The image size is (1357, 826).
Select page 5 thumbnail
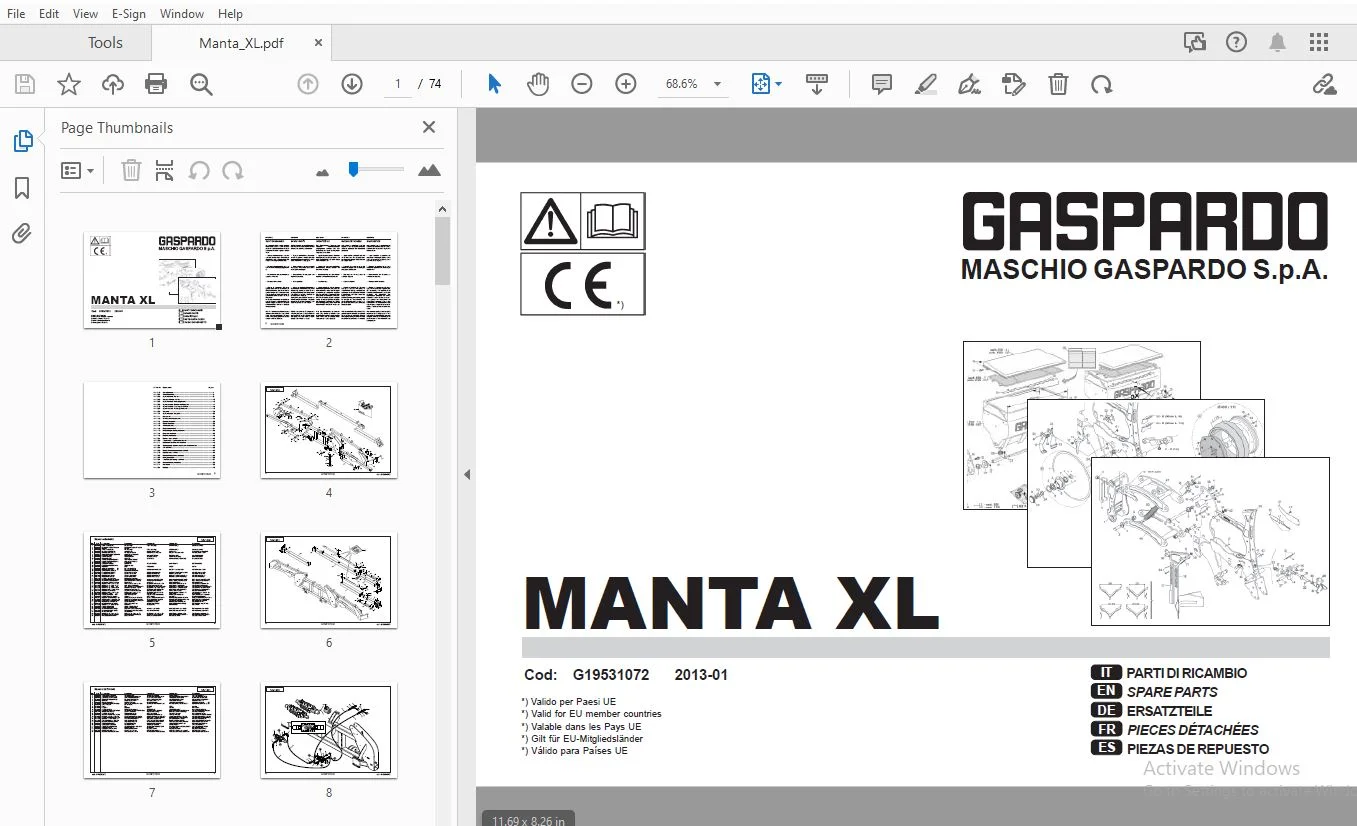coord(152,581)
